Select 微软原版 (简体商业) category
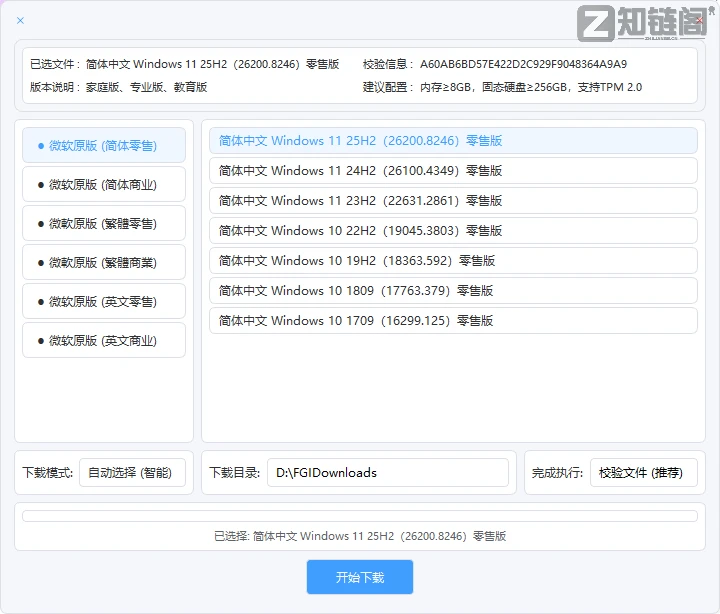 coord(104,184)
